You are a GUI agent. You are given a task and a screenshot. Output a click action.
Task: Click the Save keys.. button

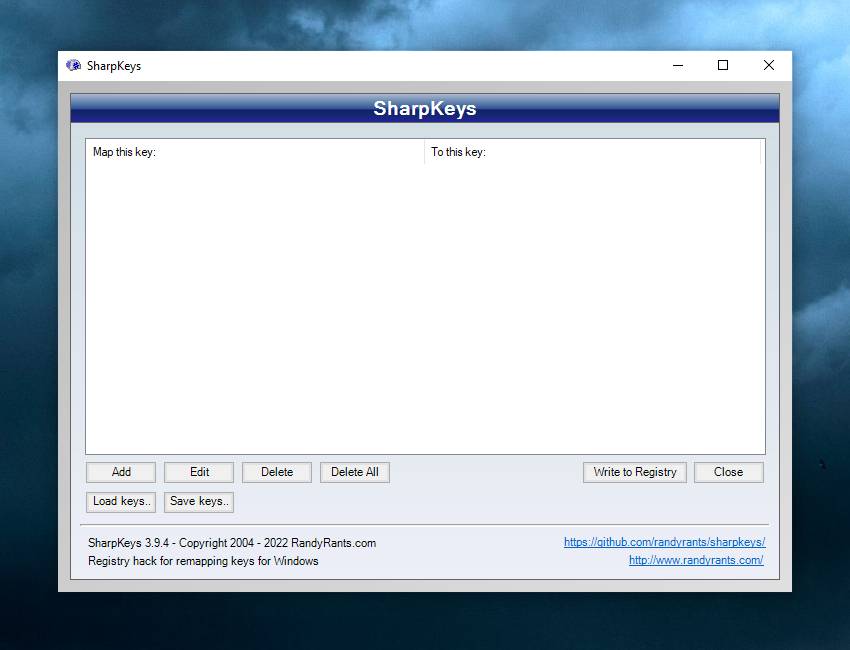tap(199, 501)
